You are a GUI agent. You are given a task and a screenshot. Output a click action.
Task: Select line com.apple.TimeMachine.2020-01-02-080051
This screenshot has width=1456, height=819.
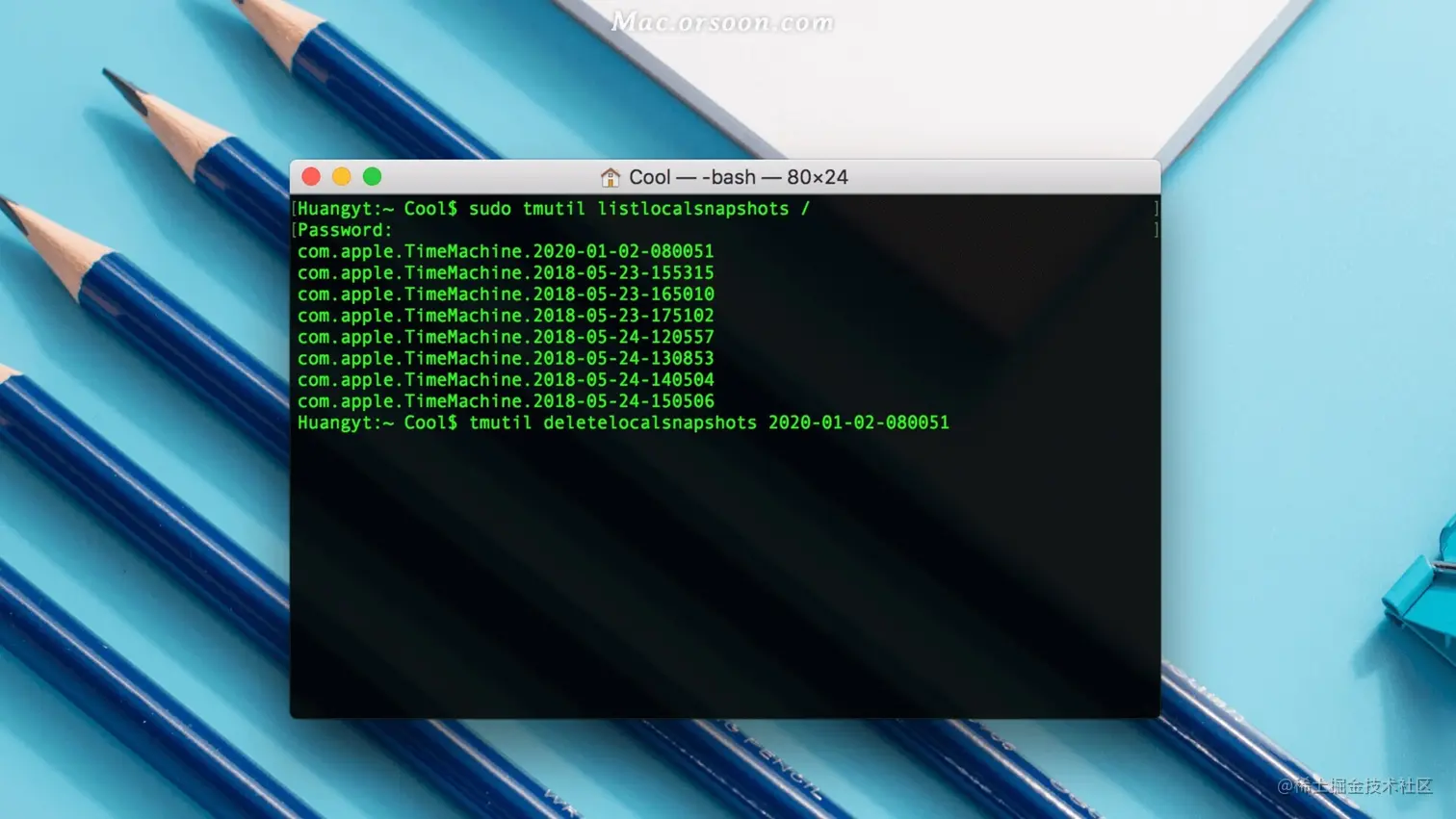pyautogui.click(x=506, y=251)
